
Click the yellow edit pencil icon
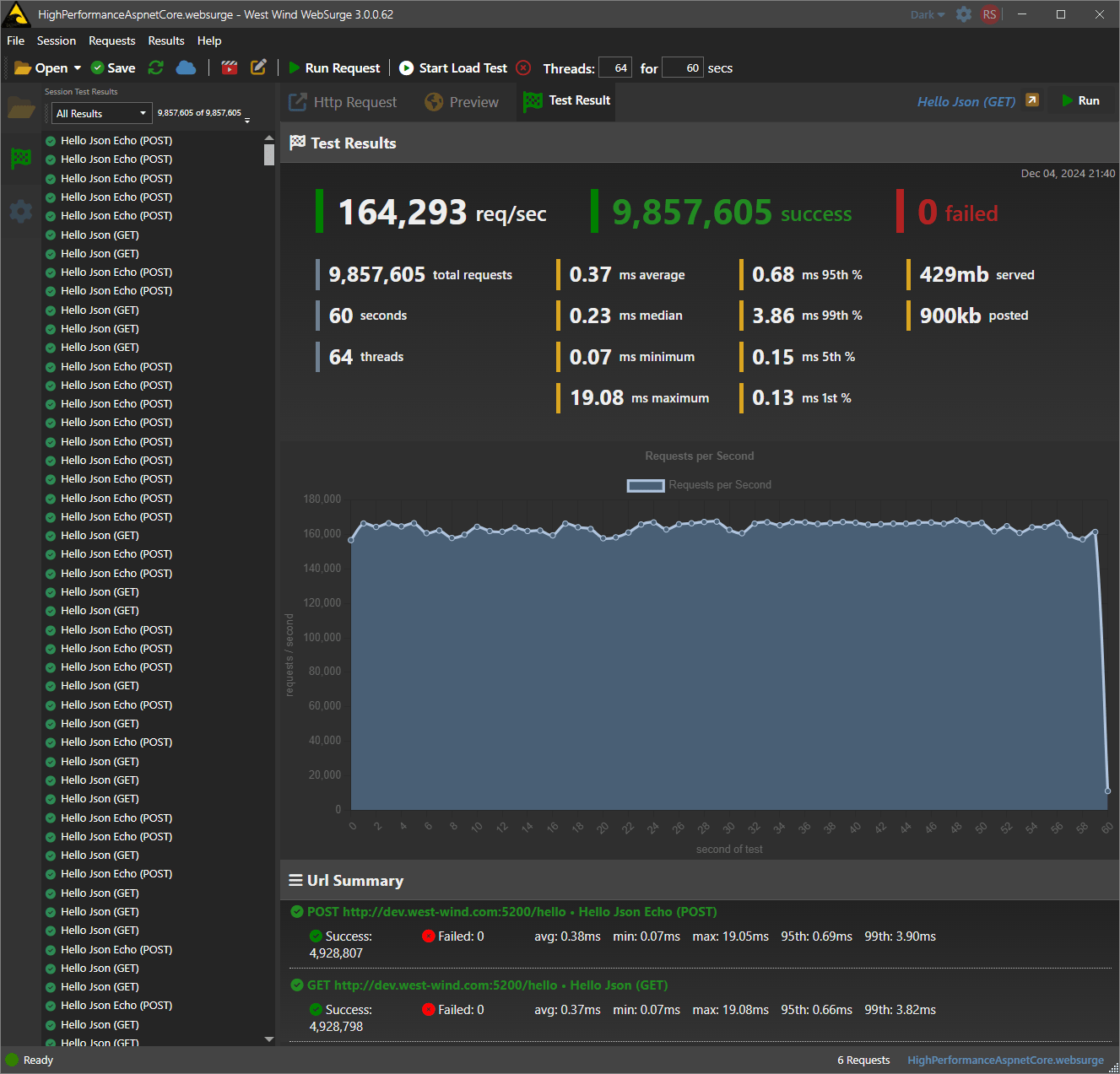coord(259,67)
